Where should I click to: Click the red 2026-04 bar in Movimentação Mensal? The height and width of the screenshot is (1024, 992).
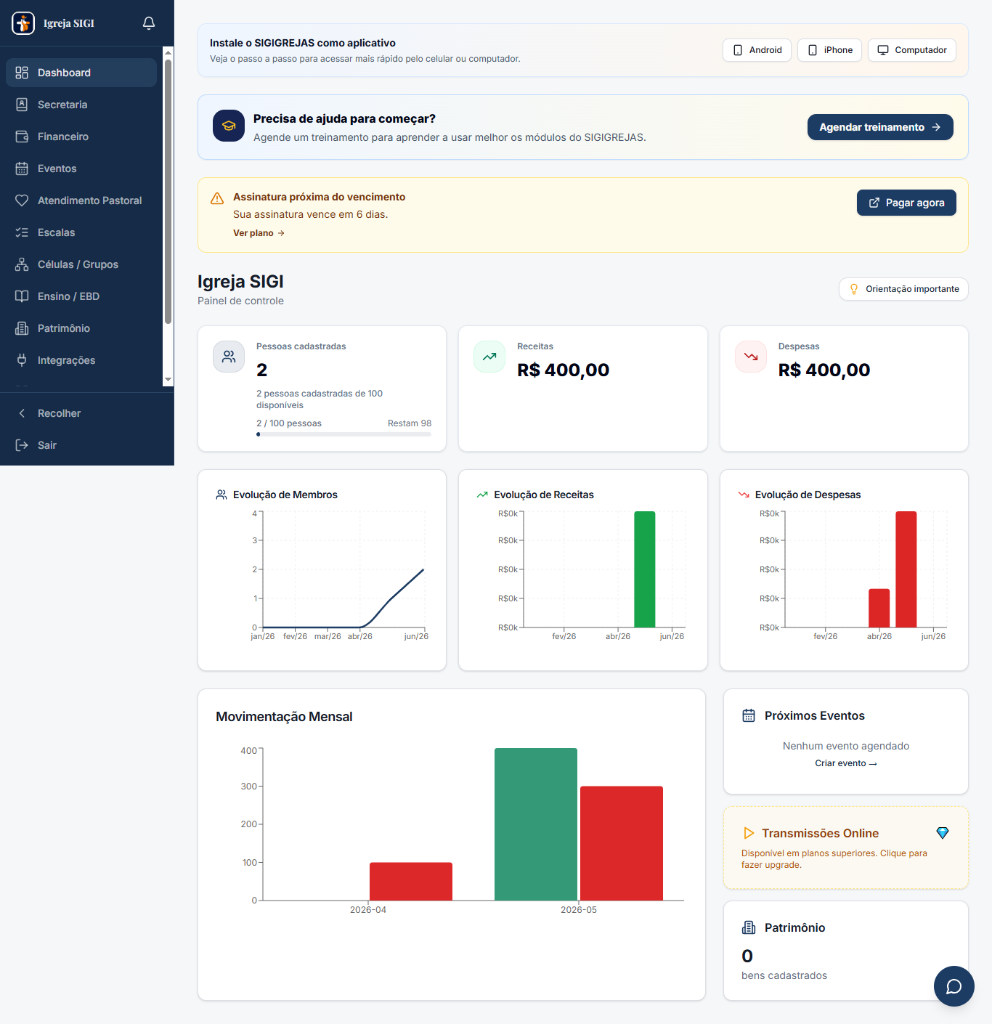point(411,882)
